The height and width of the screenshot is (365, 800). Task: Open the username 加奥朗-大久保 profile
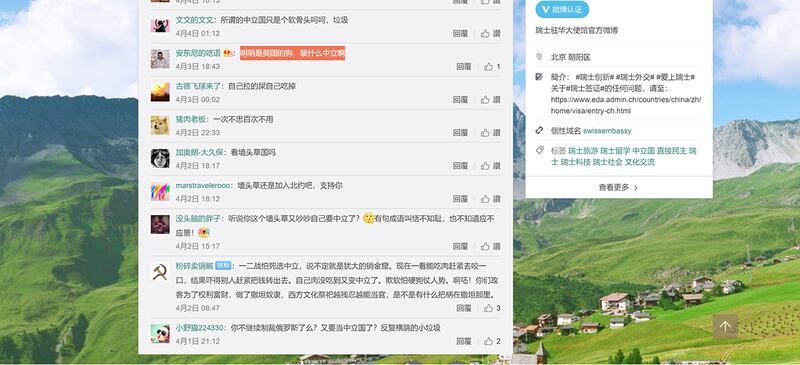199,153
